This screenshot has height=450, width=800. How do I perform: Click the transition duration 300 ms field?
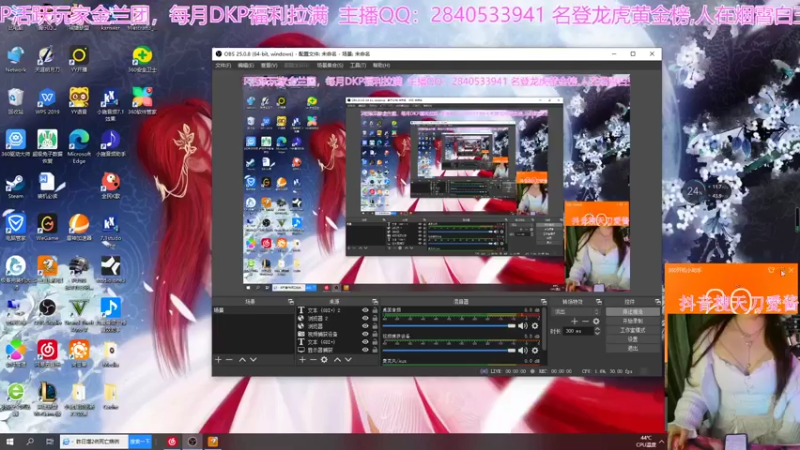point(578,331)
